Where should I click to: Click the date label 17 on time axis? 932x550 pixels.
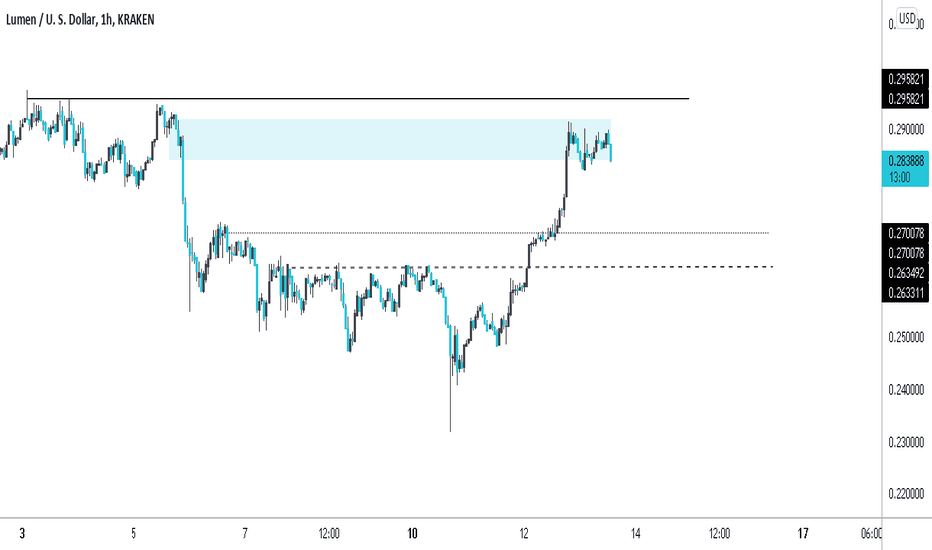[x=803, y=533]
